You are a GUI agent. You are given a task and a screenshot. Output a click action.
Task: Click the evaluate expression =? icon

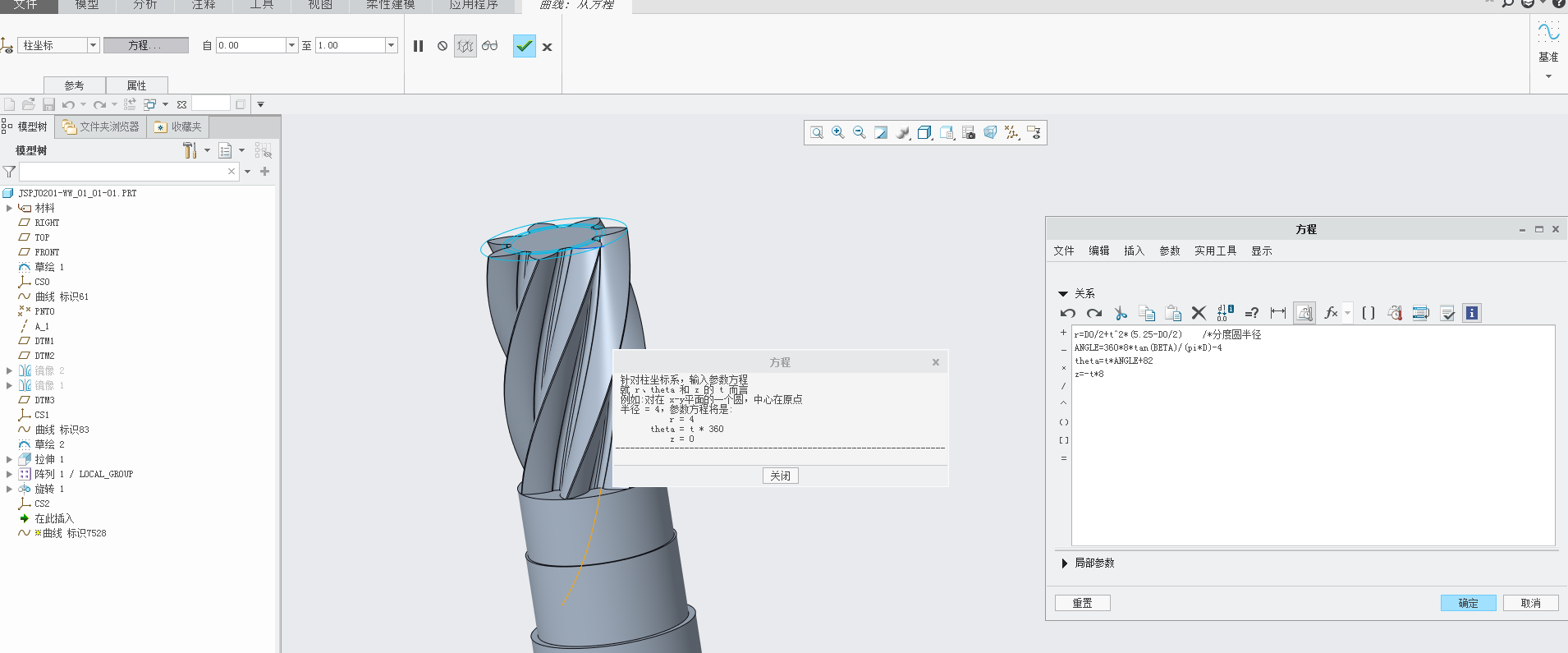click(1252, 313)
